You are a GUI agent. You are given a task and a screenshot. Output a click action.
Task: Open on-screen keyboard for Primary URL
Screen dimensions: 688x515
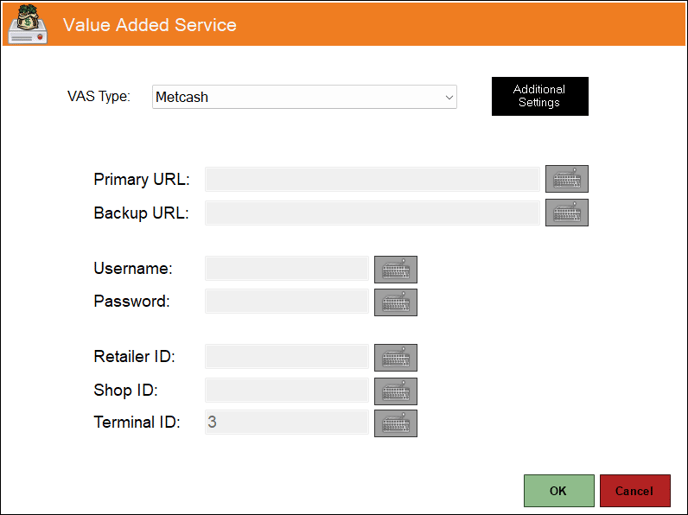pyautogui.click(x=566, y=179)
